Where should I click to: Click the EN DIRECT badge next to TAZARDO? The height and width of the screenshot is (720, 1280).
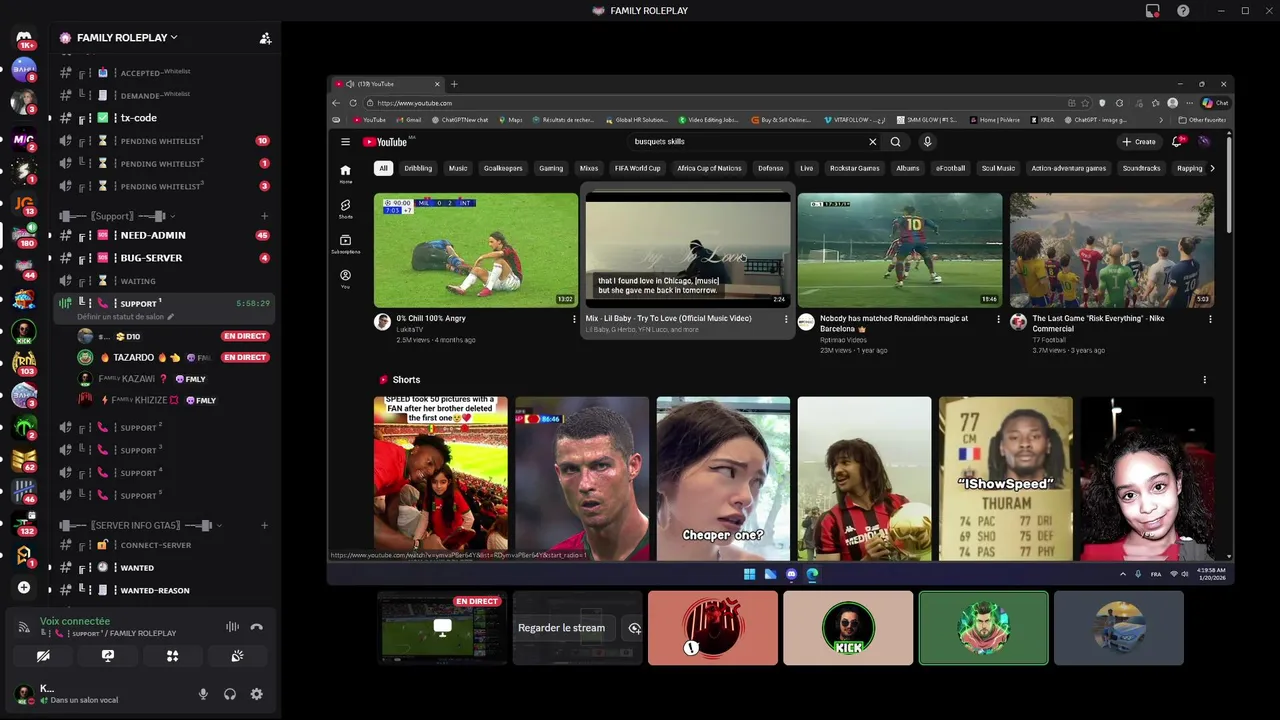tap(245, 357)
